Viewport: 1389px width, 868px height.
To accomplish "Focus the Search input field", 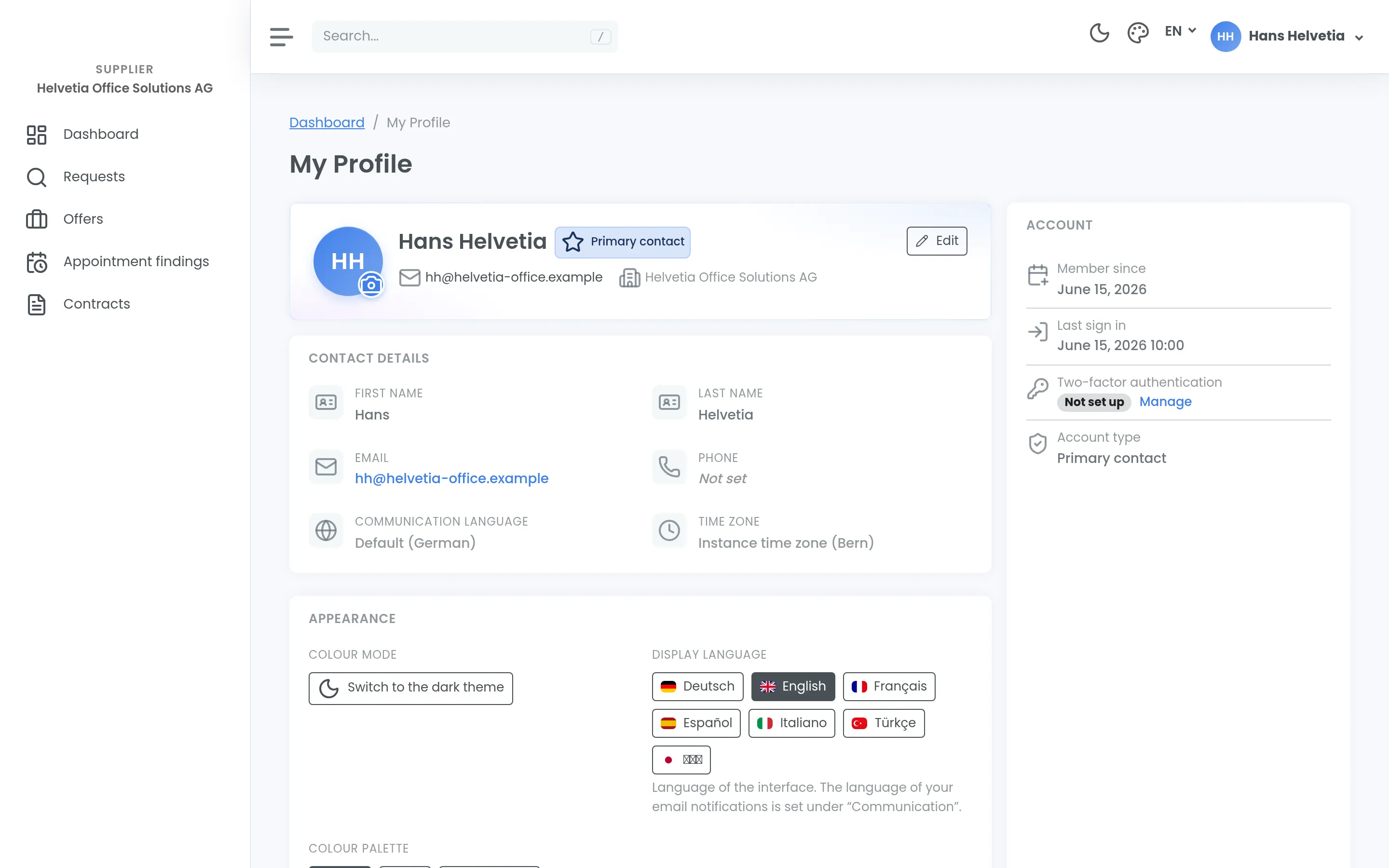I will pyautogui.click(x=464, y=37).
